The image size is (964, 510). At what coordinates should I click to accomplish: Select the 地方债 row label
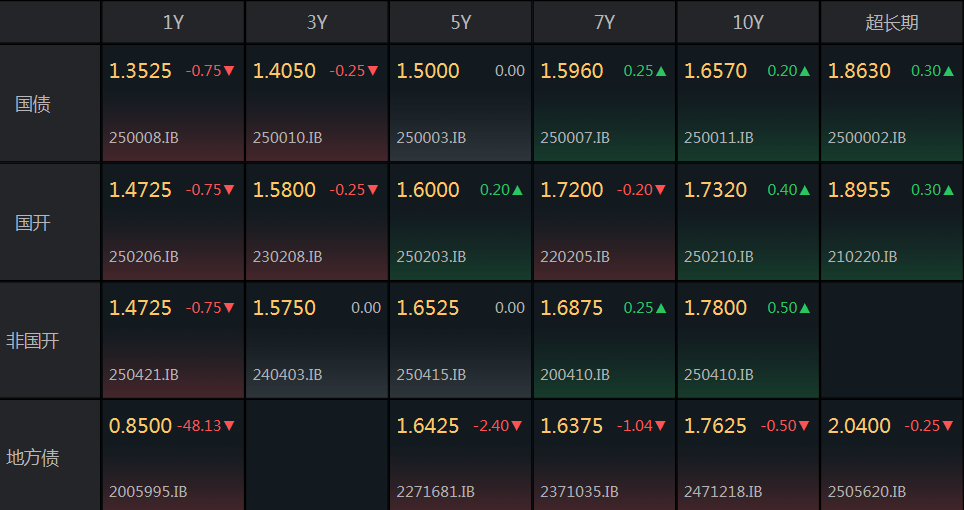(33, 458)
